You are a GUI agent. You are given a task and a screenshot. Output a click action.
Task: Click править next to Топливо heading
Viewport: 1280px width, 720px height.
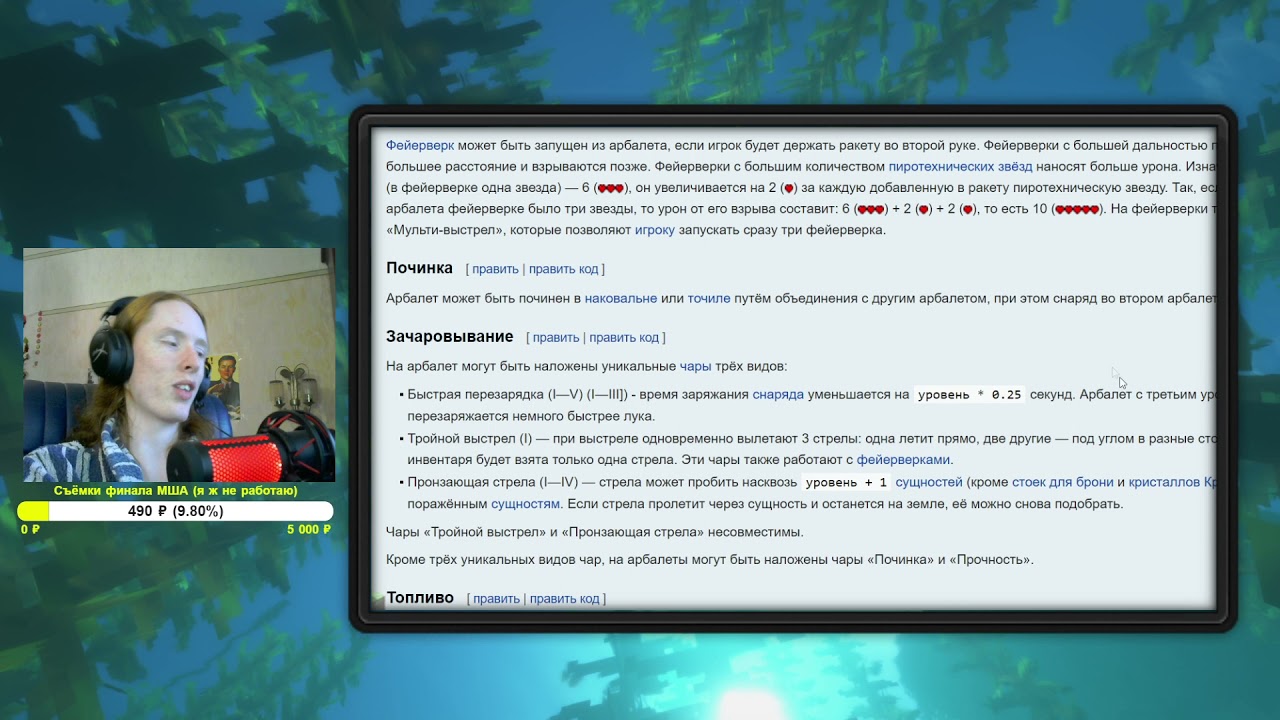[496, 599]
